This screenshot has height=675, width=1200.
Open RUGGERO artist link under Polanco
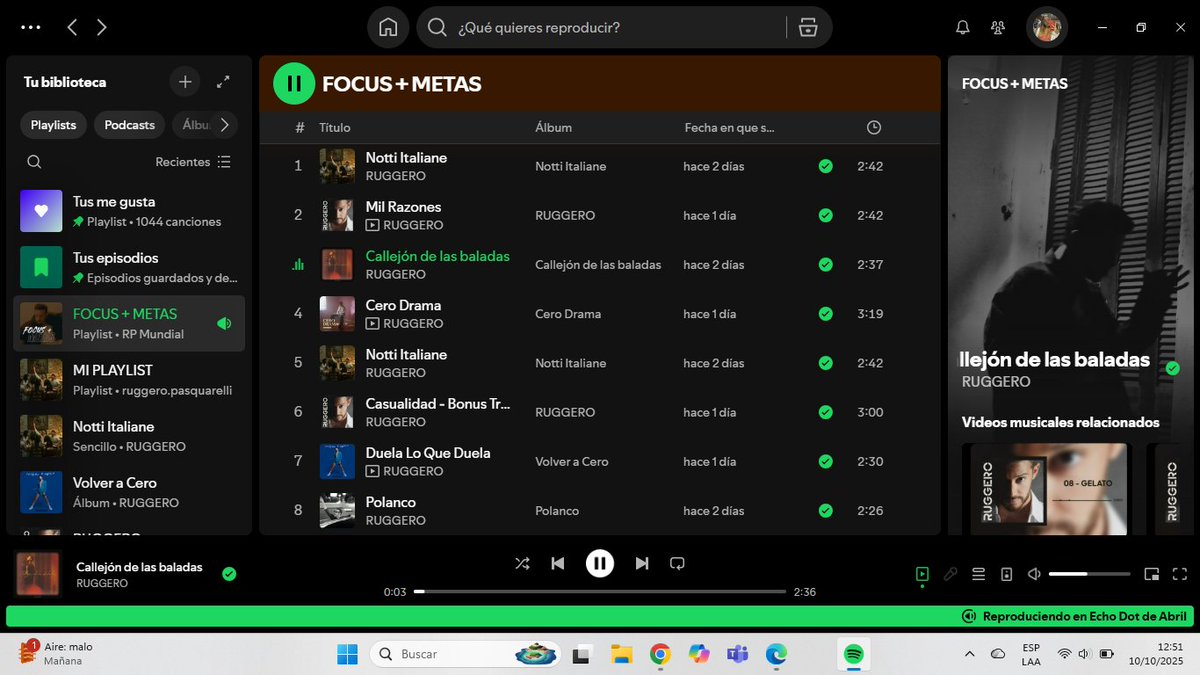click(396, 520)
